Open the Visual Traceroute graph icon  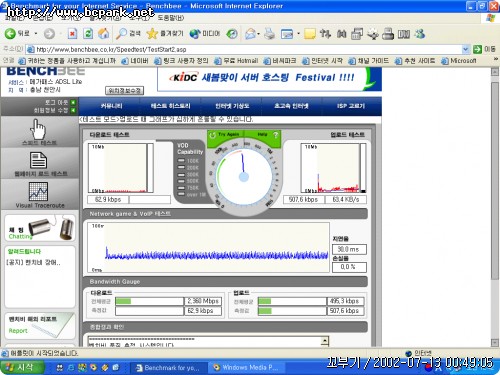click(x=38, y=191)
